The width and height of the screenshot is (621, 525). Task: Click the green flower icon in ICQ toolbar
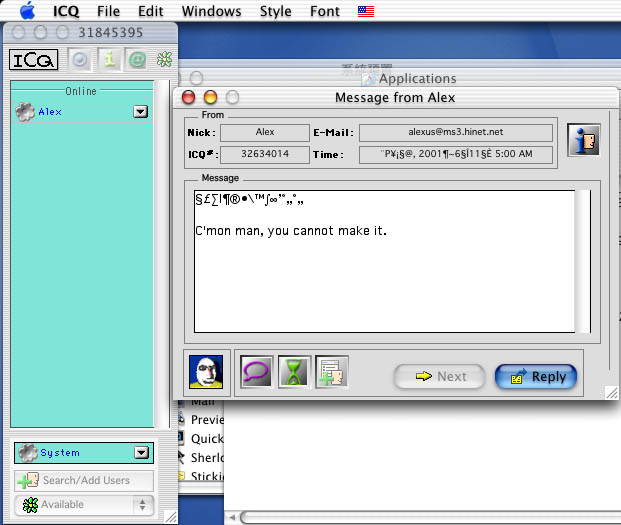[164, 60]
